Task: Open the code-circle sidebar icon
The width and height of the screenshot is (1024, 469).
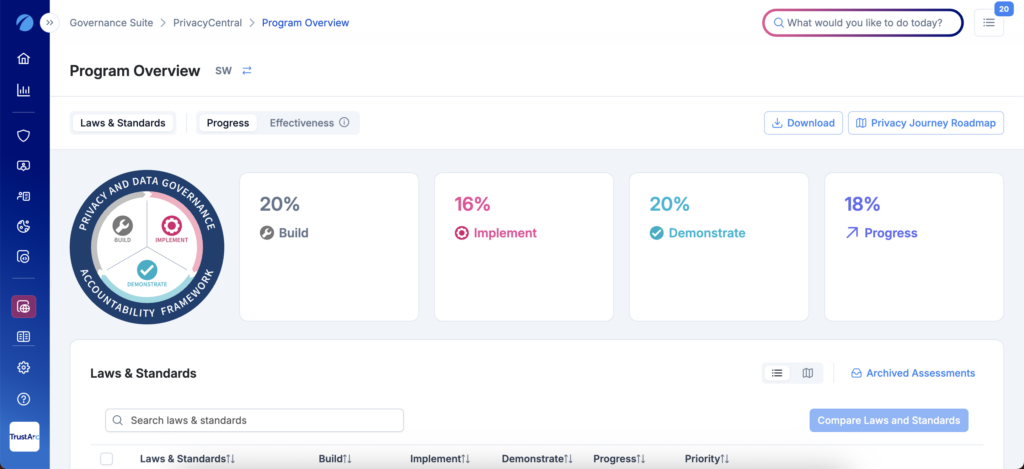Action: tap(24, 257)
